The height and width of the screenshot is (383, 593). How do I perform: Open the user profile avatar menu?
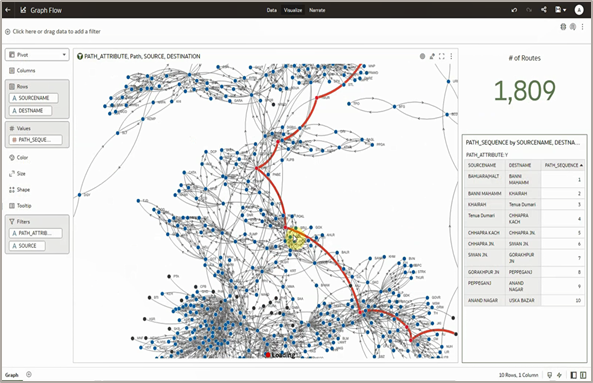(x=579, y=10)
